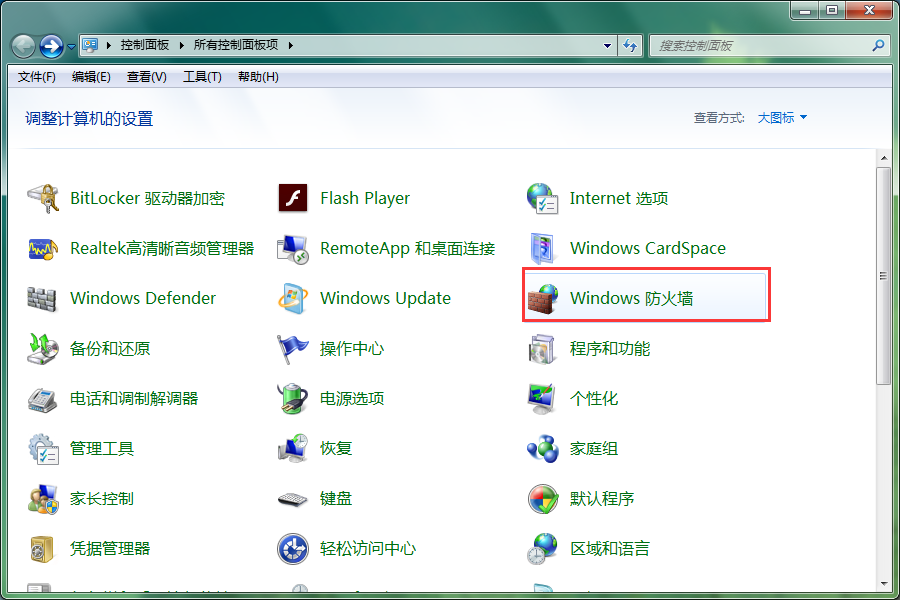Click the 备份和还原 icon
The height and width of the screenshot is (600, 900).
coord(42,349)
